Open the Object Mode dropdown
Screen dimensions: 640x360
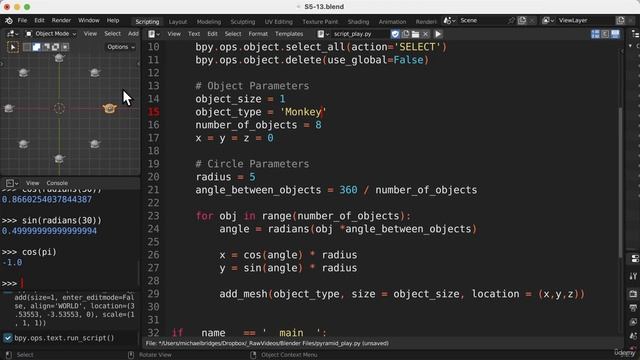(51, 34)
